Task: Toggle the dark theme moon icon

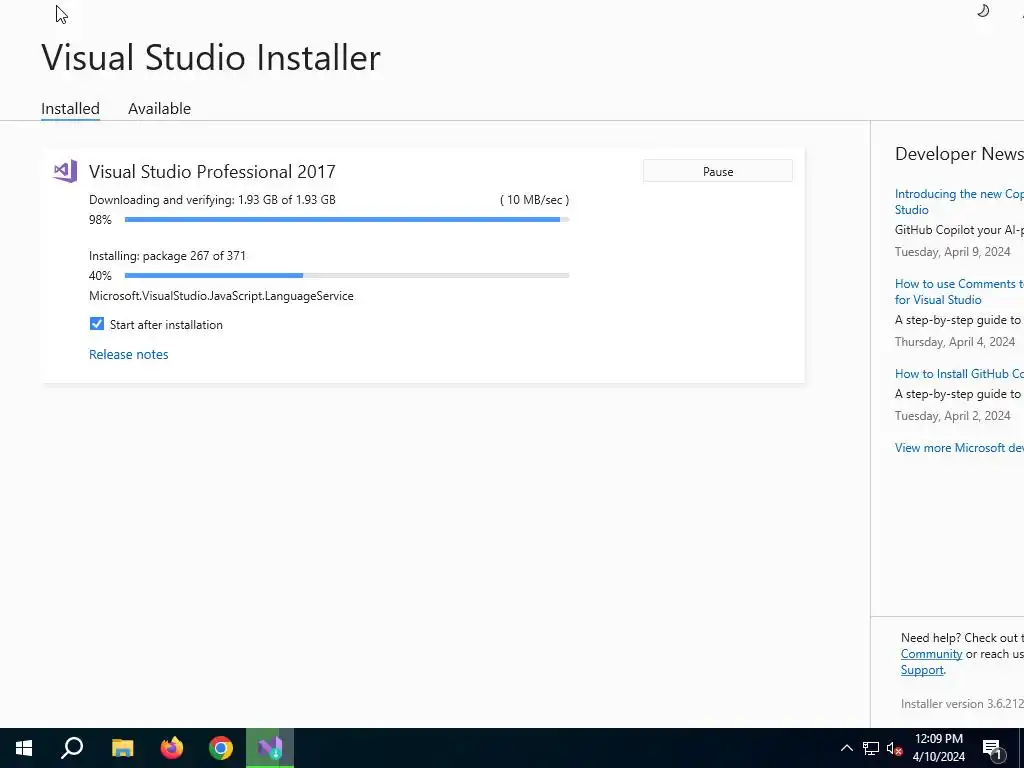Action: pos(983,10)
